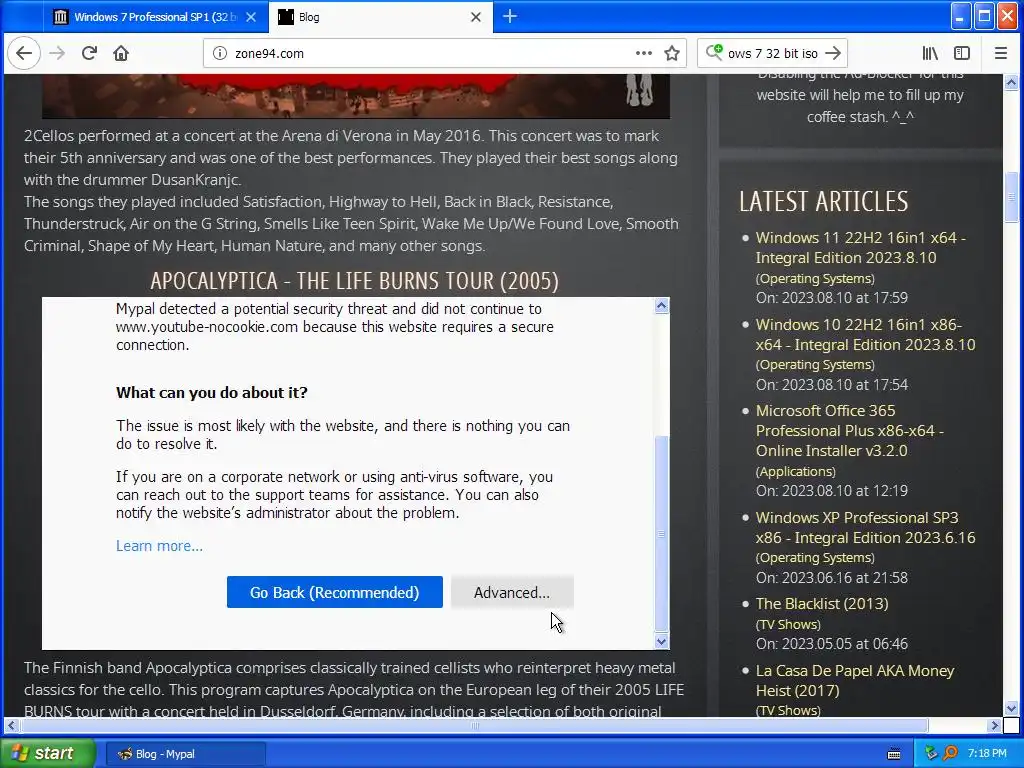Open La Casa De Papel AKA Money Heist article
Viewport: 1024px width, 768px height.
pos(855,680)
